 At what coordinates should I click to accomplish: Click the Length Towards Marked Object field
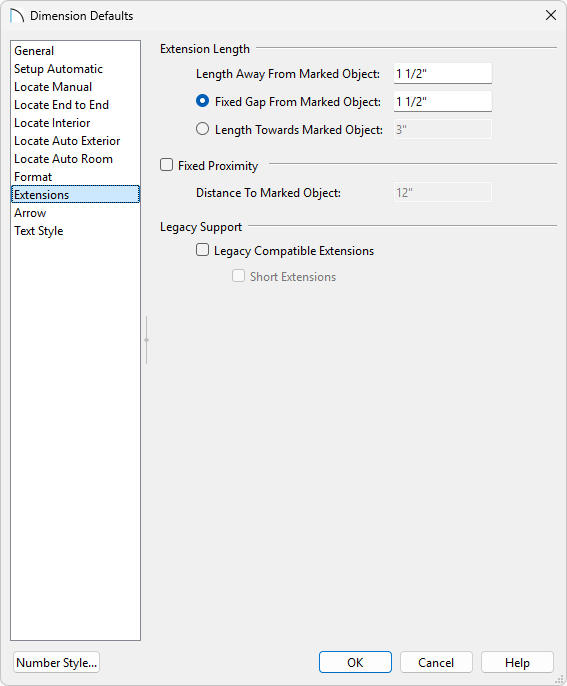(443, 130)
